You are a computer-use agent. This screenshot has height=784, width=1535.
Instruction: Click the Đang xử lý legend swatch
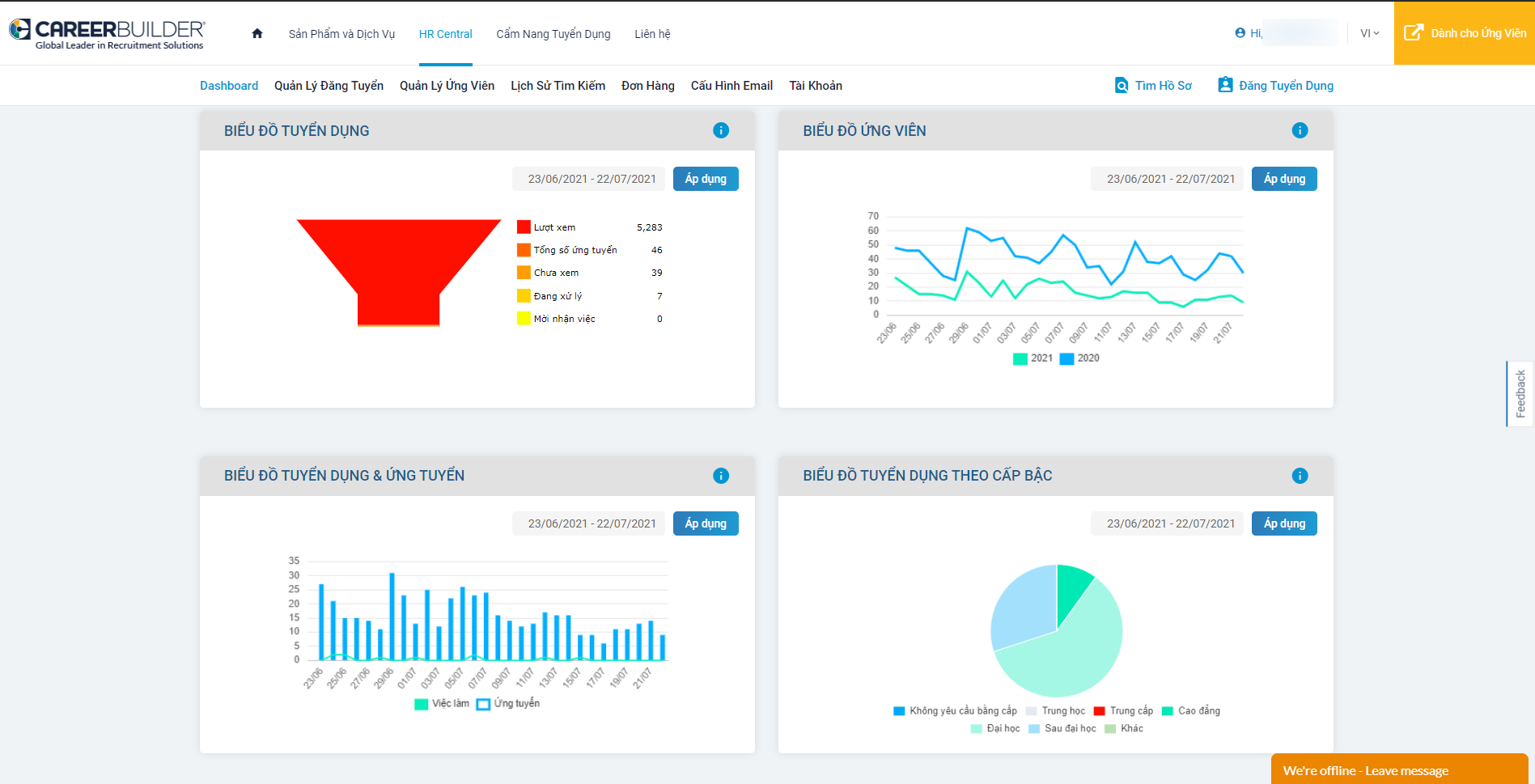pos(524,296)
